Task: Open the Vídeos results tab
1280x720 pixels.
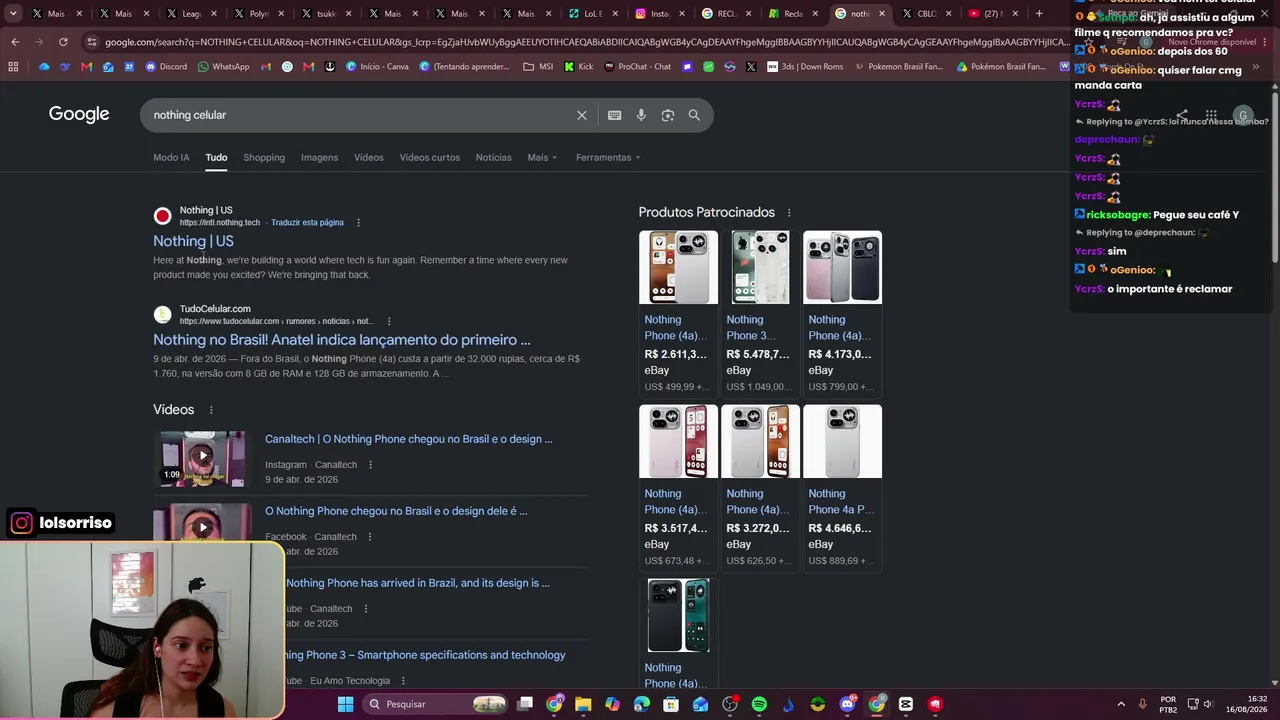Action: click(x=368, y=157)
